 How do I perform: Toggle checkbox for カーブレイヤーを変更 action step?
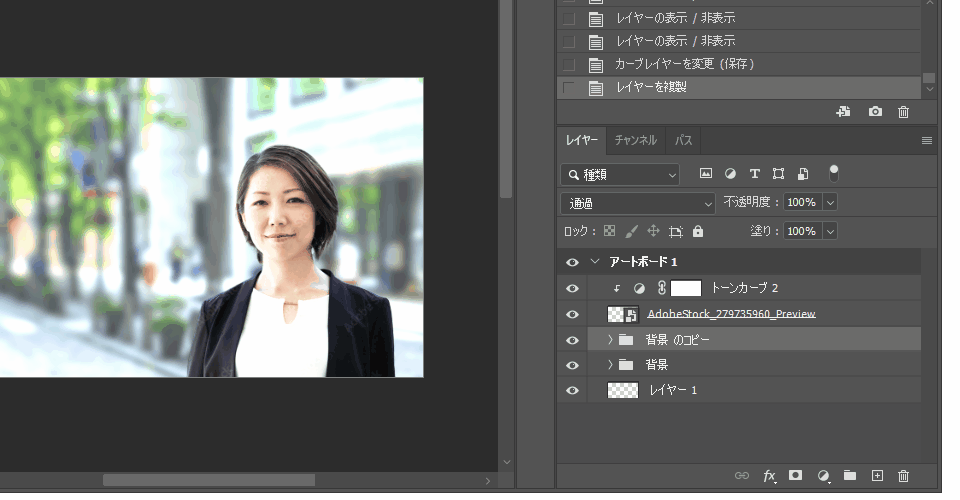(569, 64)
